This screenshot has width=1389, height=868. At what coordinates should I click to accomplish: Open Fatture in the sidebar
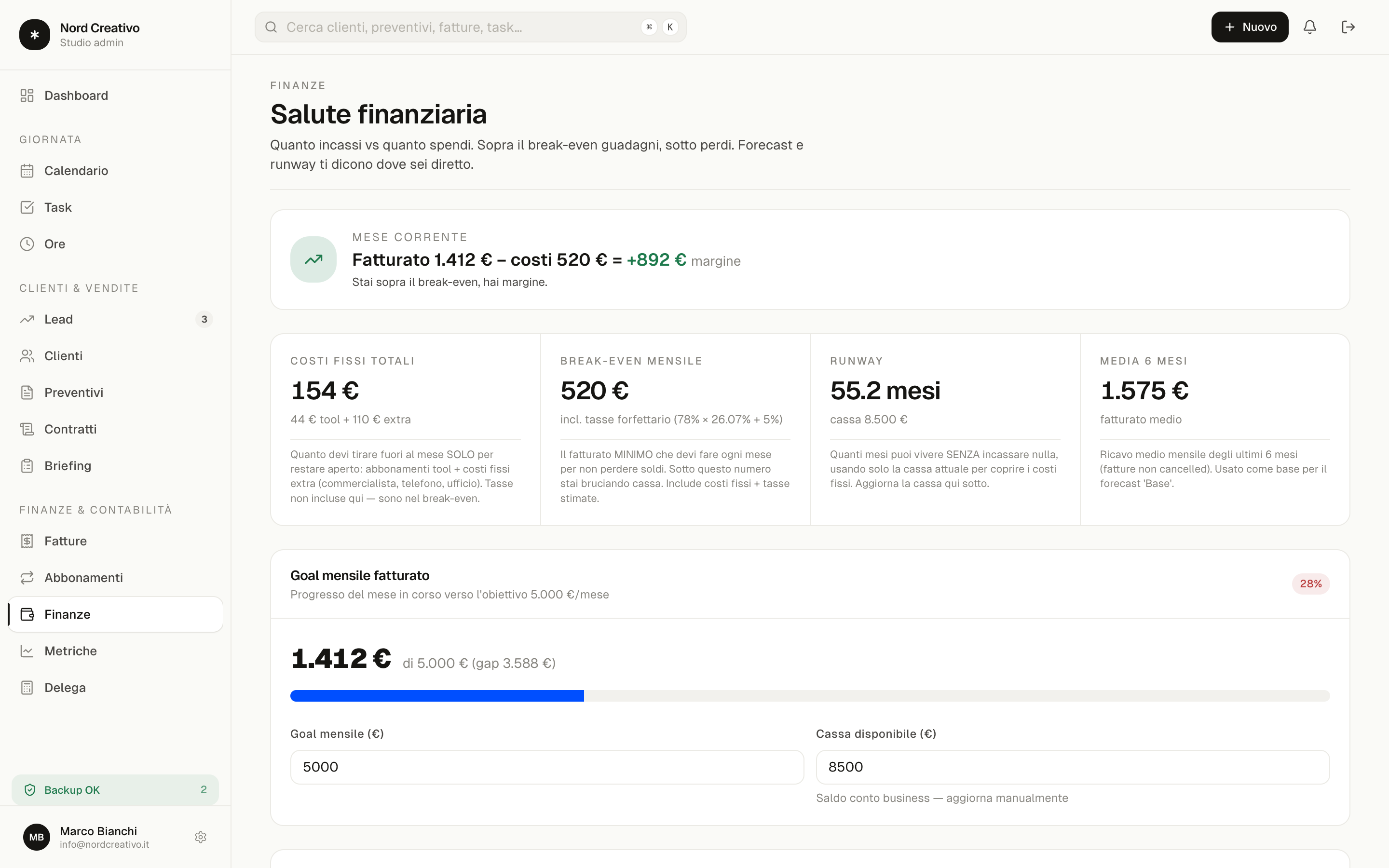pos(115,541)
